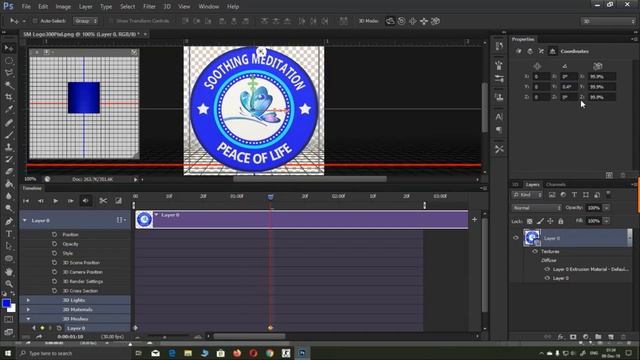The image size is (640, 360).
Task: Select the Crop tool
Action: point(9,97)
